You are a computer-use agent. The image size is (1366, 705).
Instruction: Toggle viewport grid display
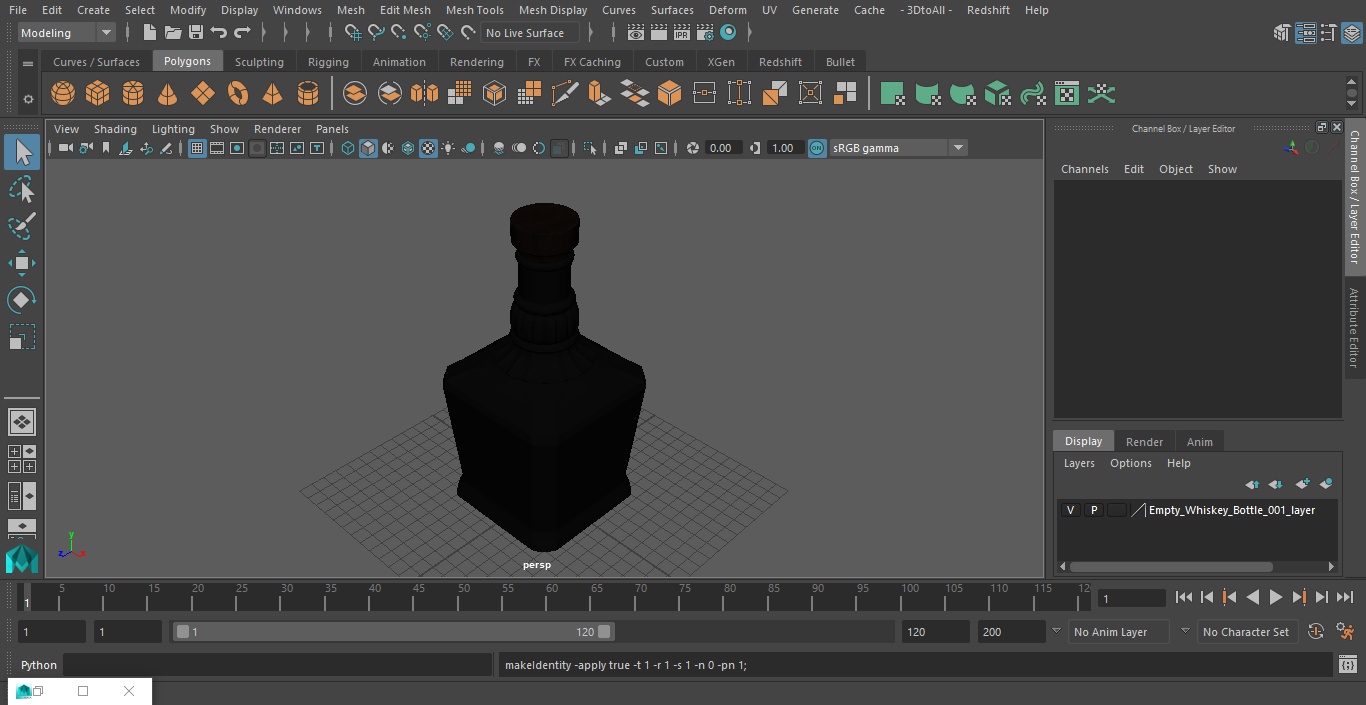(197, 148)
